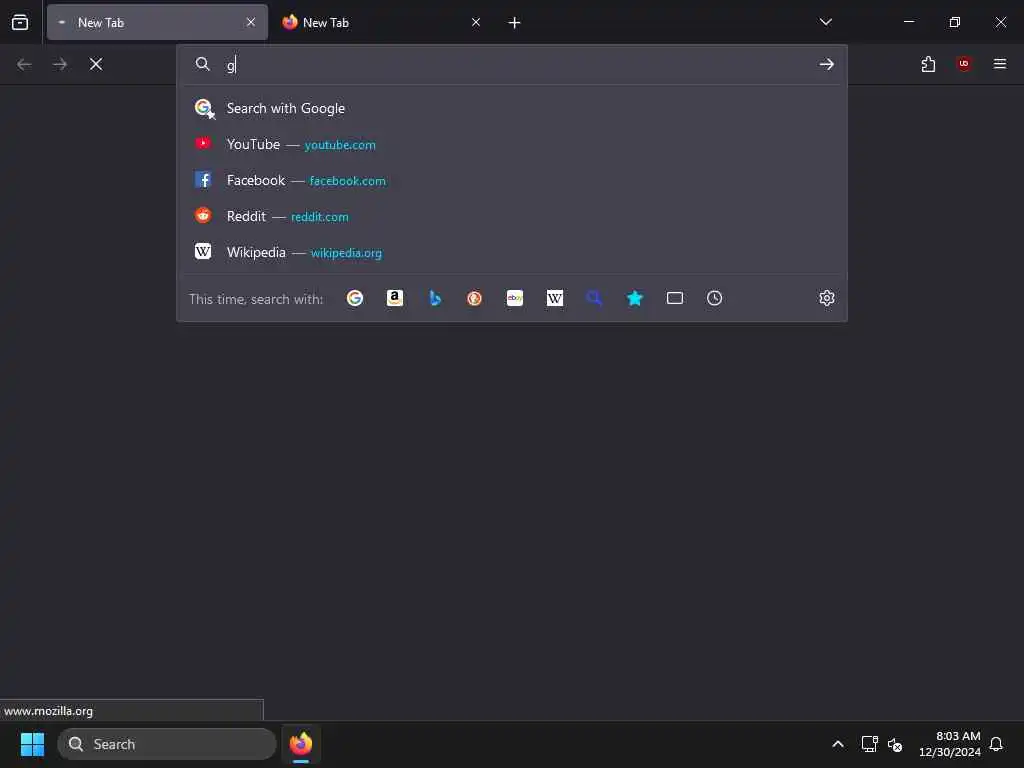Open Firefox View in tab bar

point(20,22)
